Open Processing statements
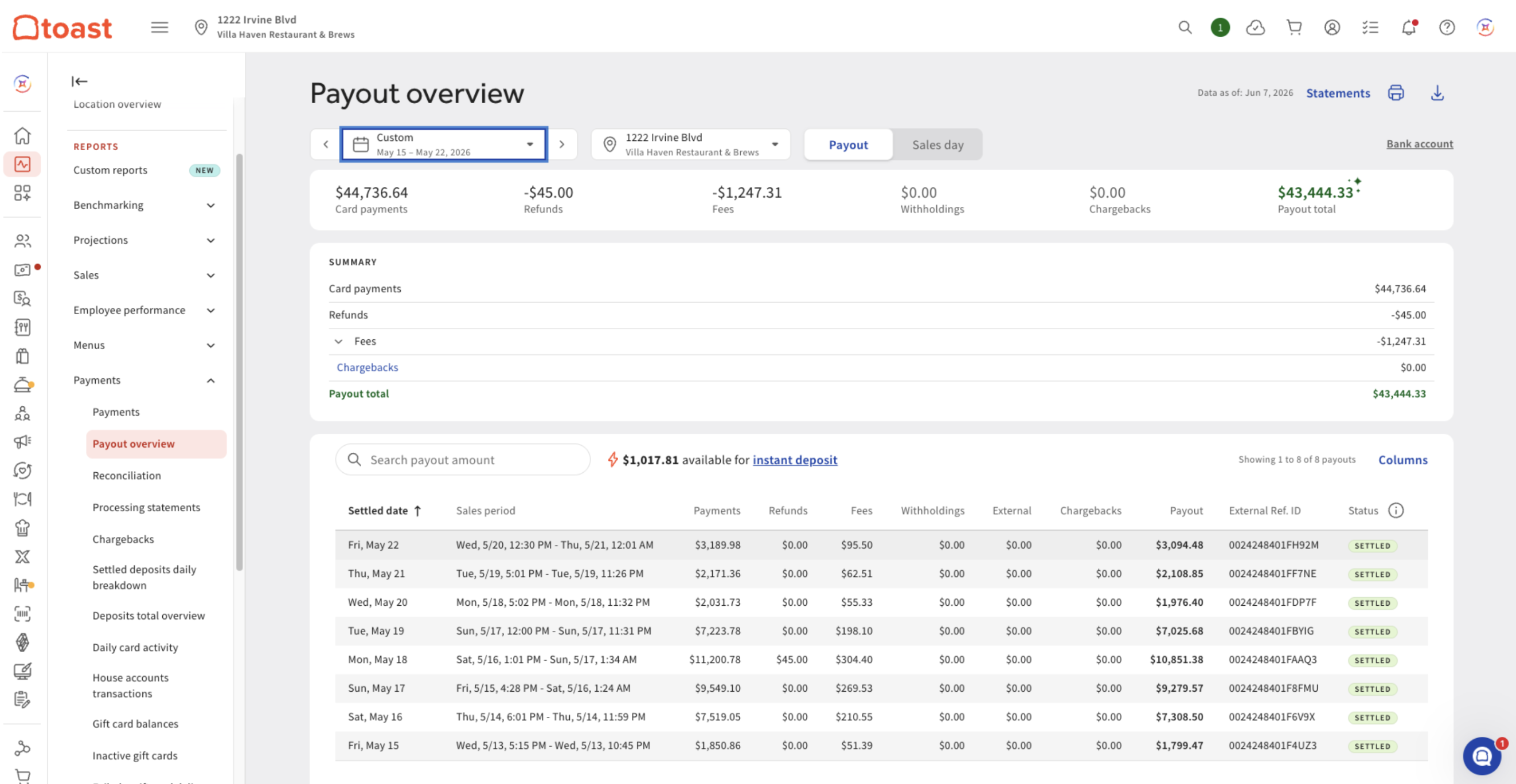 tap(146, 508)
